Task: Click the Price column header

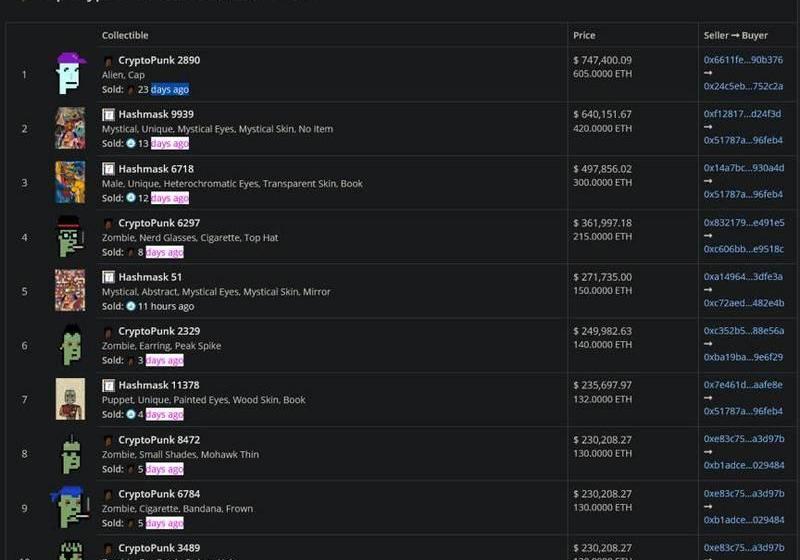Action: tap(584, 35)
